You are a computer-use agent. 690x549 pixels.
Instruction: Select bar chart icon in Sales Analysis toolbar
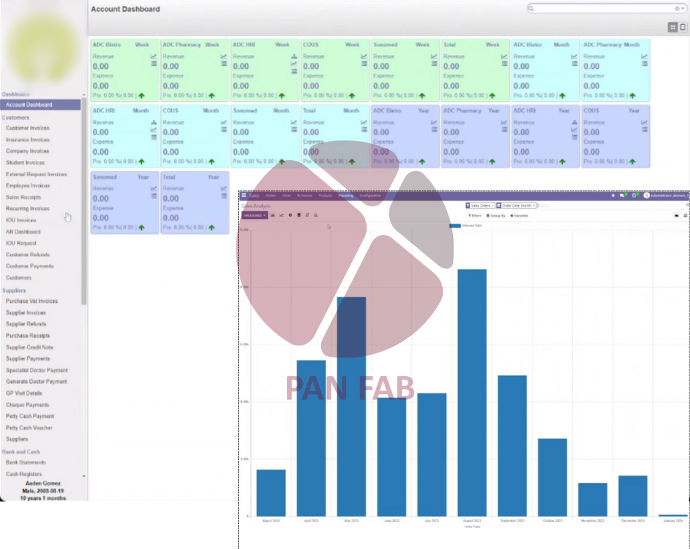point(273,215)
